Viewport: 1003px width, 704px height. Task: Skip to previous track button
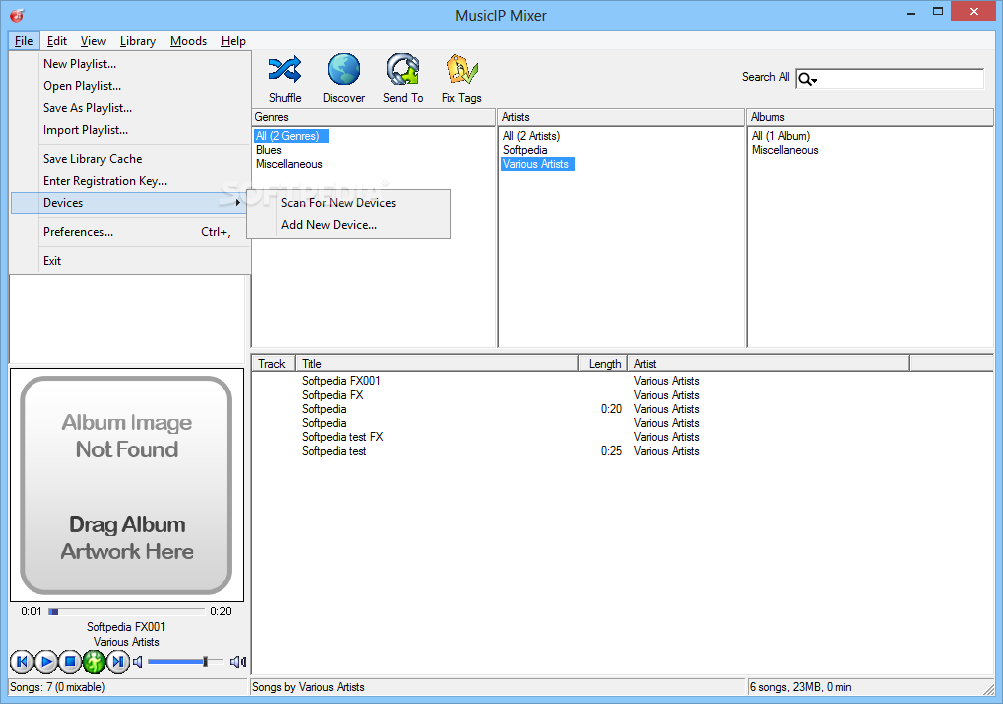click(22, 661)
